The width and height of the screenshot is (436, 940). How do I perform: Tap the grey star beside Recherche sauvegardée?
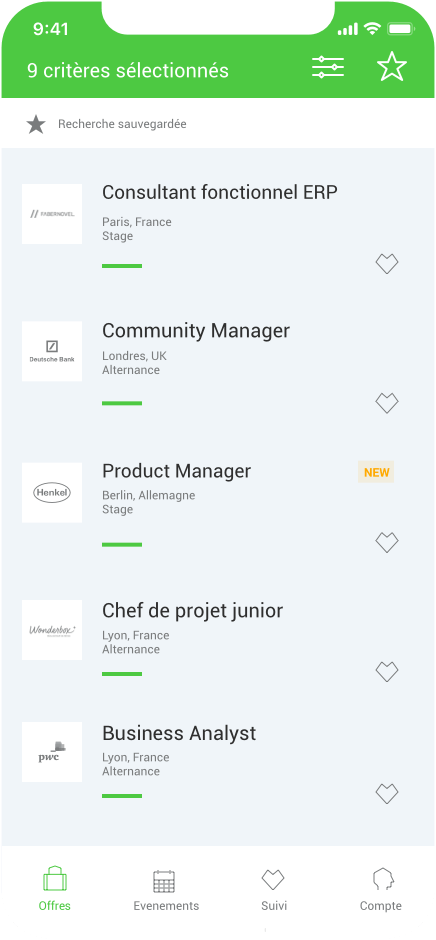pos(36,125)
